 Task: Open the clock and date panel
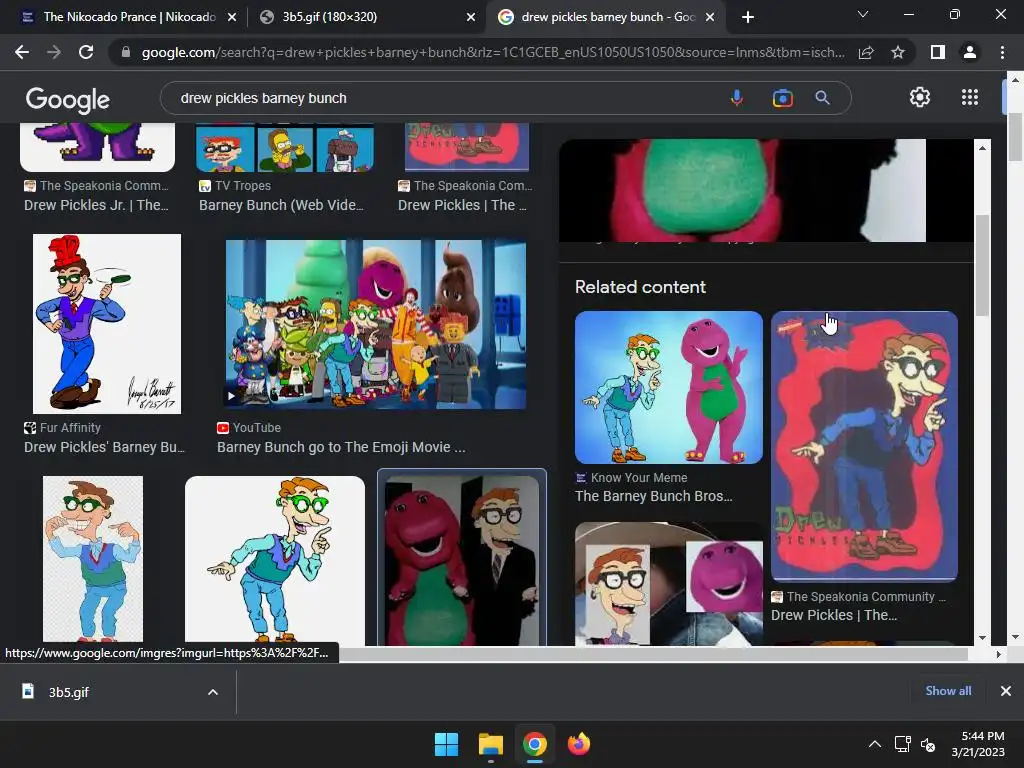tap(978, 744)
